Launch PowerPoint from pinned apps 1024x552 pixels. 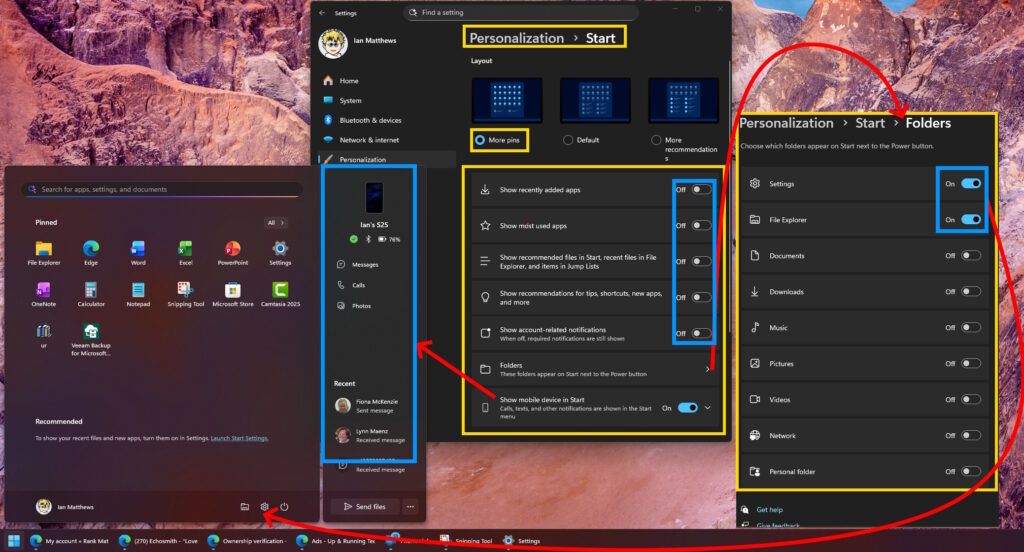coord(232,253)
